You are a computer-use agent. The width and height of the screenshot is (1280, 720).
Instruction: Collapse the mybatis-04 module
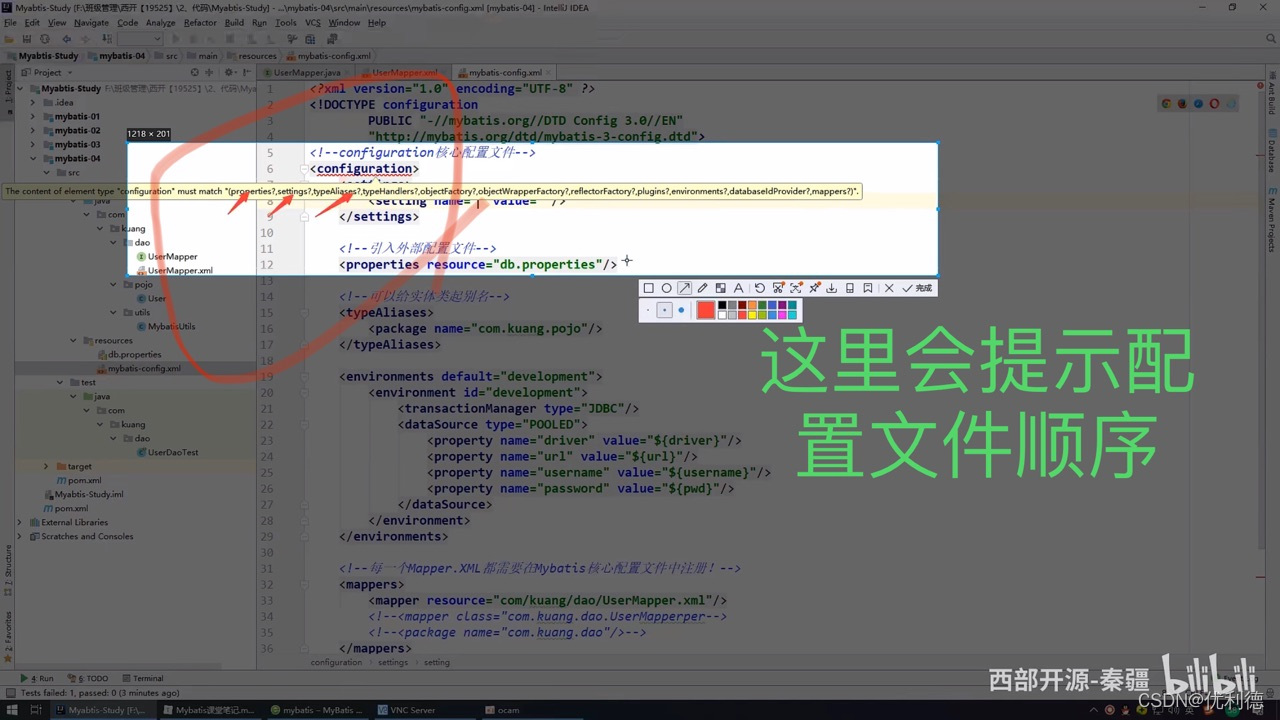(33, 158)
